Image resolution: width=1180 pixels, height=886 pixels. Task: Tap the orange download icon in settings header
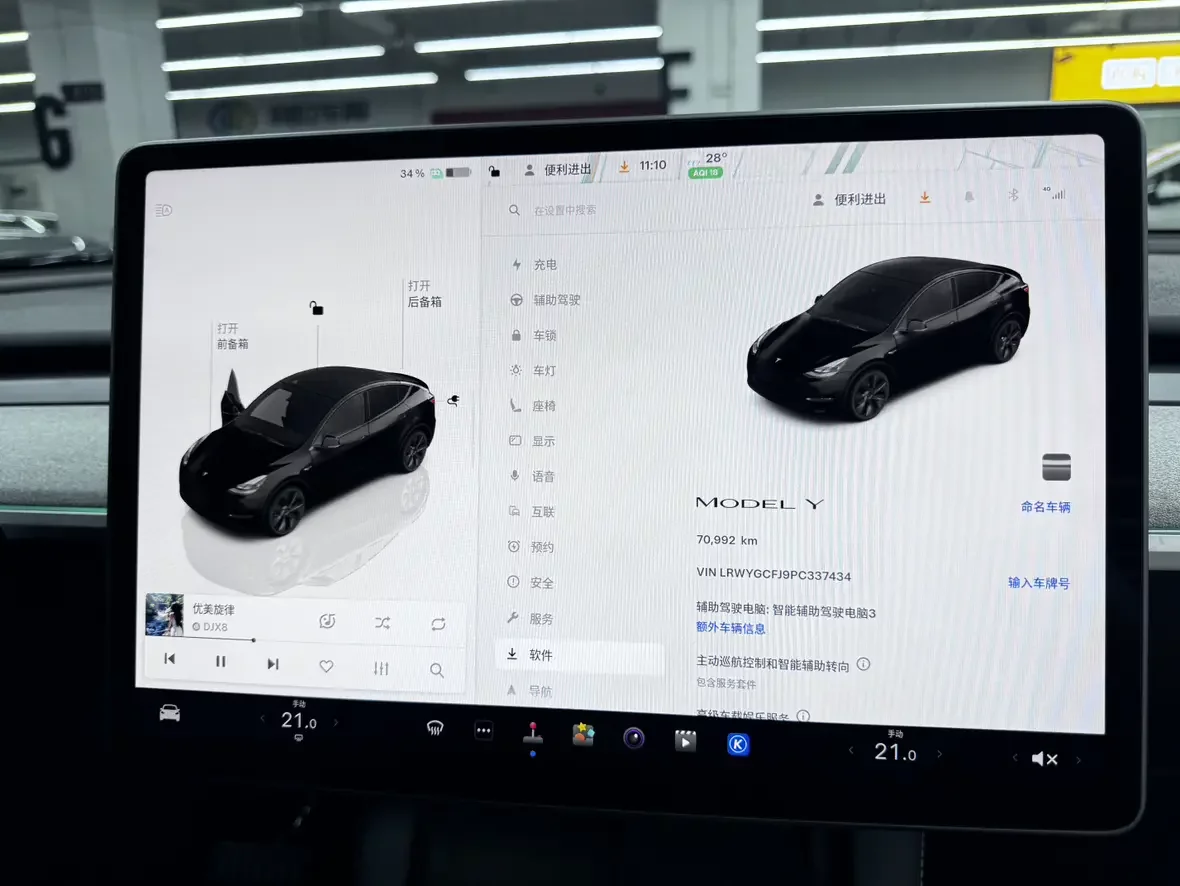pyautogui.click(x=925, y=197)
